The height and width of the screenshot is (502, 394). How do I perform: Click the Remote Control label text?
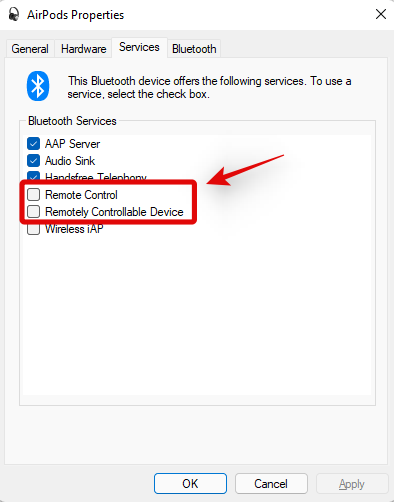coord(81,195)
